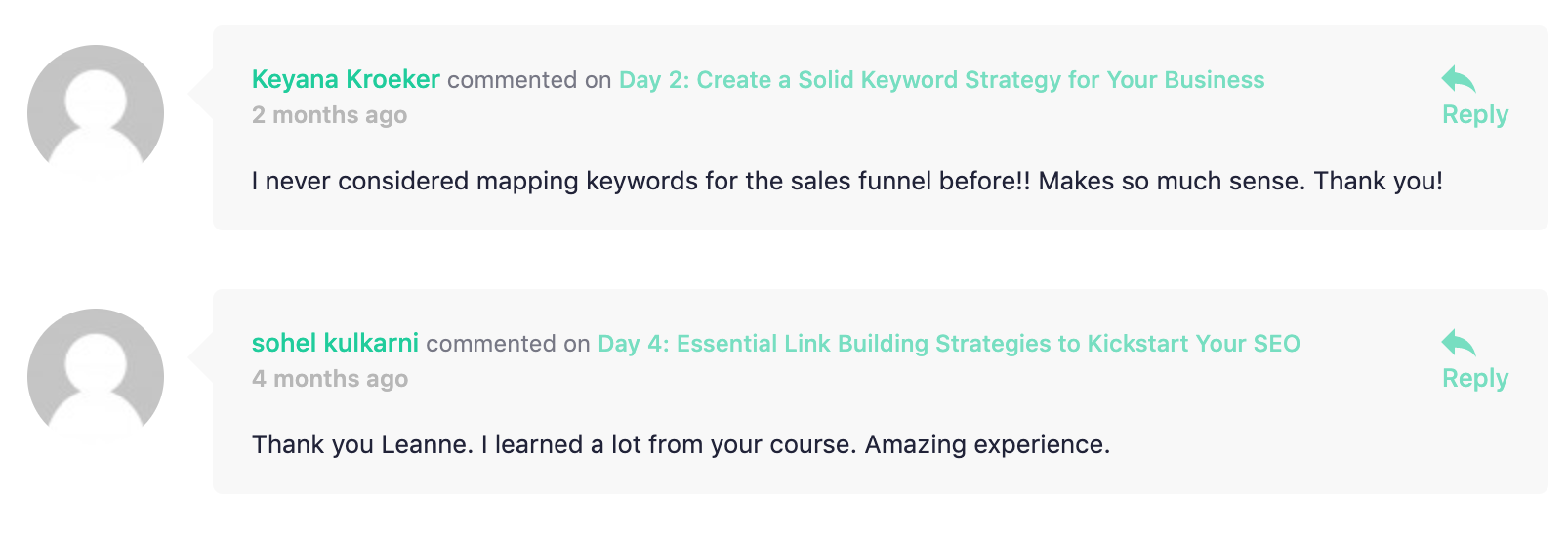Visit sohel kulkarni's profile name link
The width and height of the screenshot is (1568, 542).
(x=335, y=343)
